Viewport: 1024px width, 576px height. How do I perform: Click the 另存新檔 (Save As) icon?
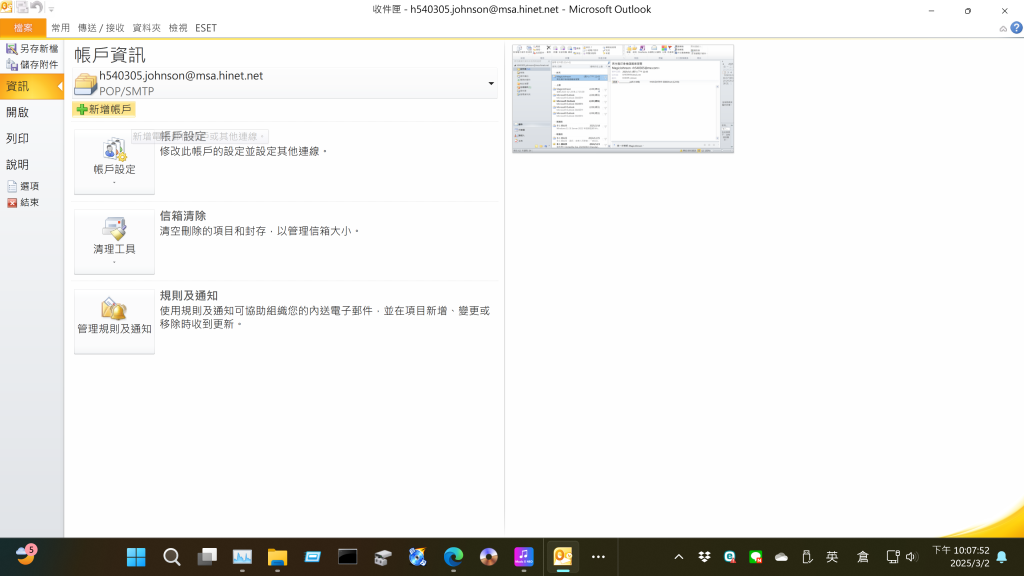[x=12, y=48]
